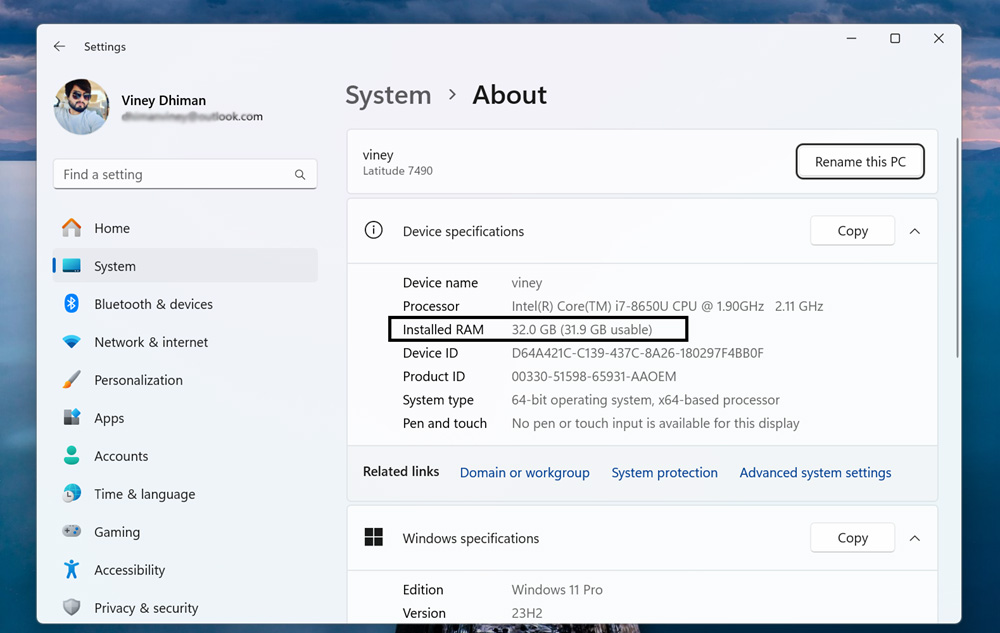Click the Network wifi icon
This screenshot has height=633, width=1000.
[x=71, y=342]
